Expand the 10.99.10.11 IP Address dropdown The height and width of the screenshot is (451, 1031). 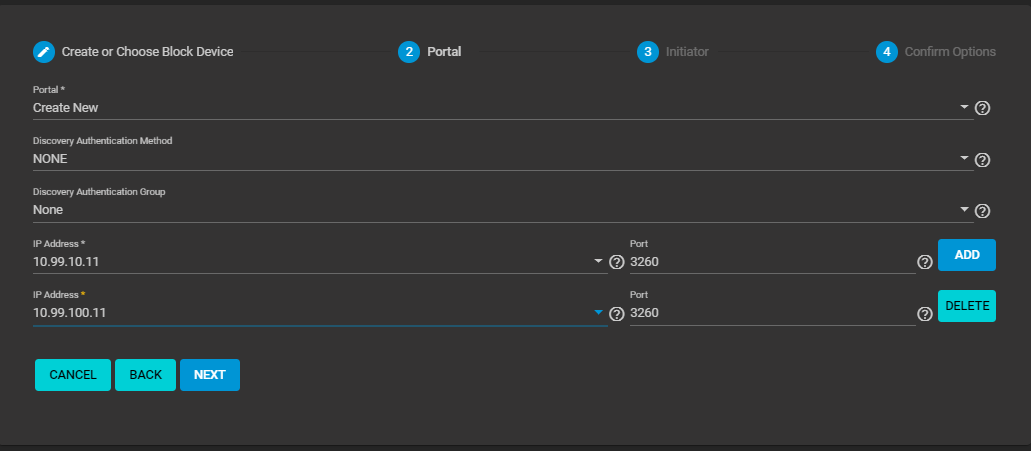pos(599,261)
